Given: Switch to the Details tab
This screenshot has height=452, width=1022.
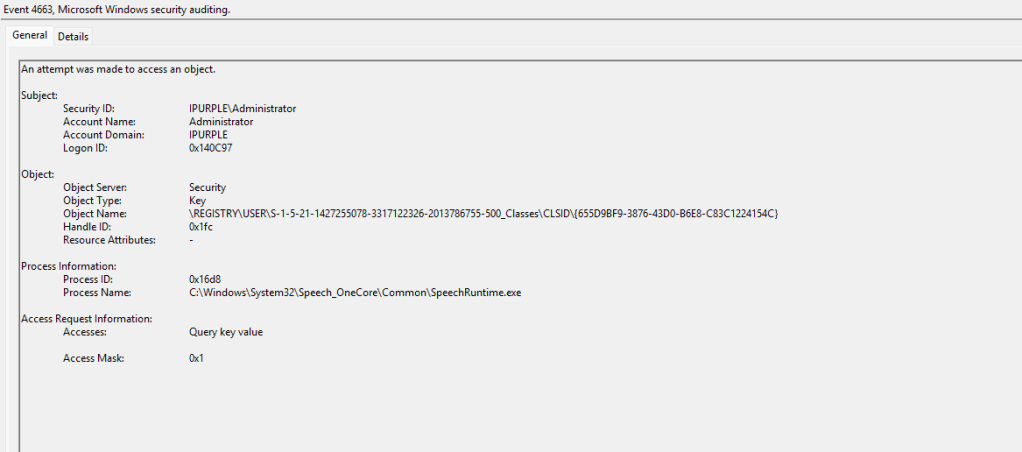Looking at the screenshot, I should pyautogui.click(x=73, y=37).
